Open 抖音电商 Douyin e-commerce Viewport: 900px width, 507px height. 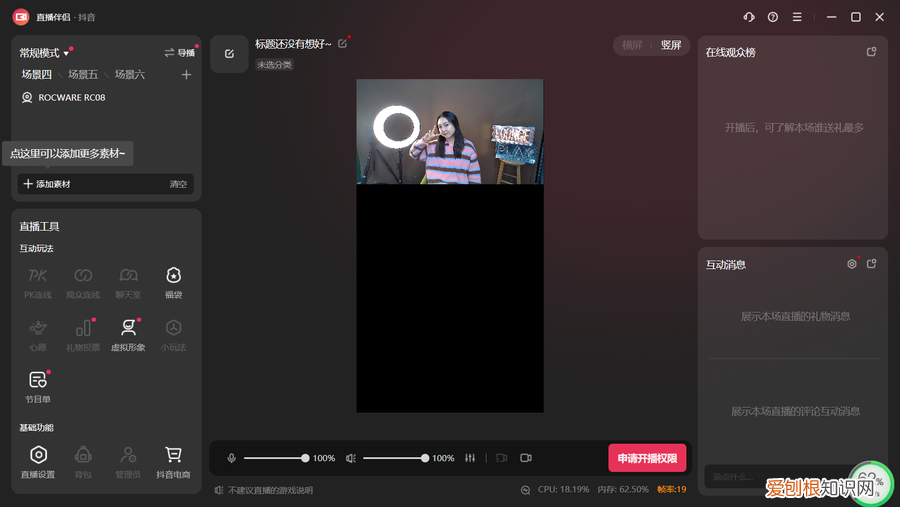[x=173, y=463]
